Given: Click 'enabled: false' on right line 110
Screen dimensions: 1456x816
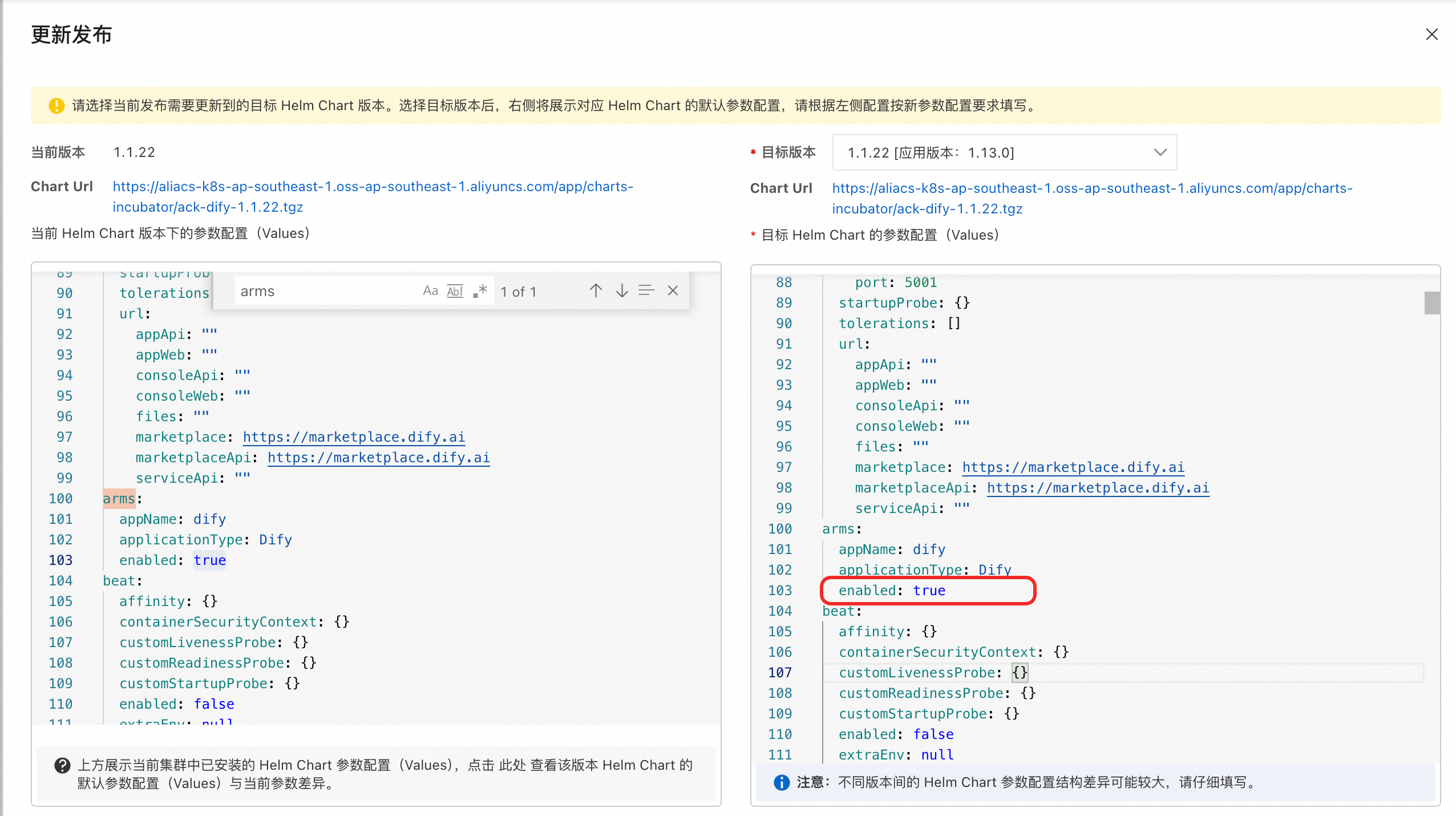Looking at the screenshot, I should [x=896, y=734].
